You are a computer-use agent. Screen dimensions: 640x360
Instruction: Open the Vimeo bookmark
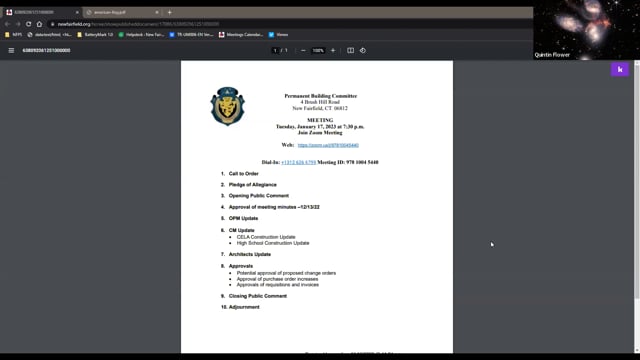(278, 35)
